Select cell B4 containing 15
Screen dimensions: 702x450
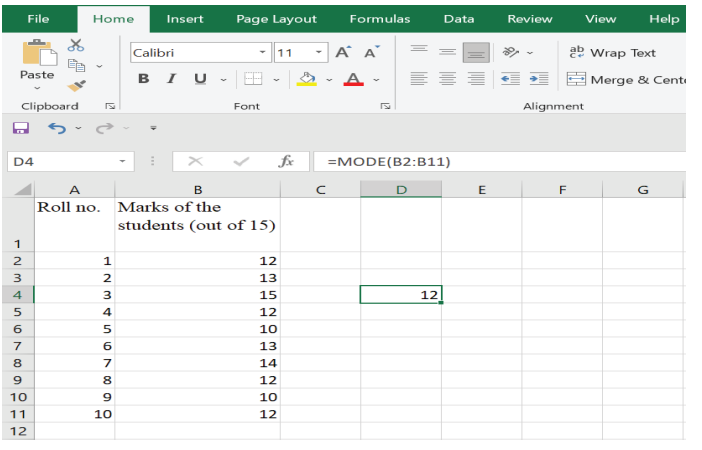point(197,294)
